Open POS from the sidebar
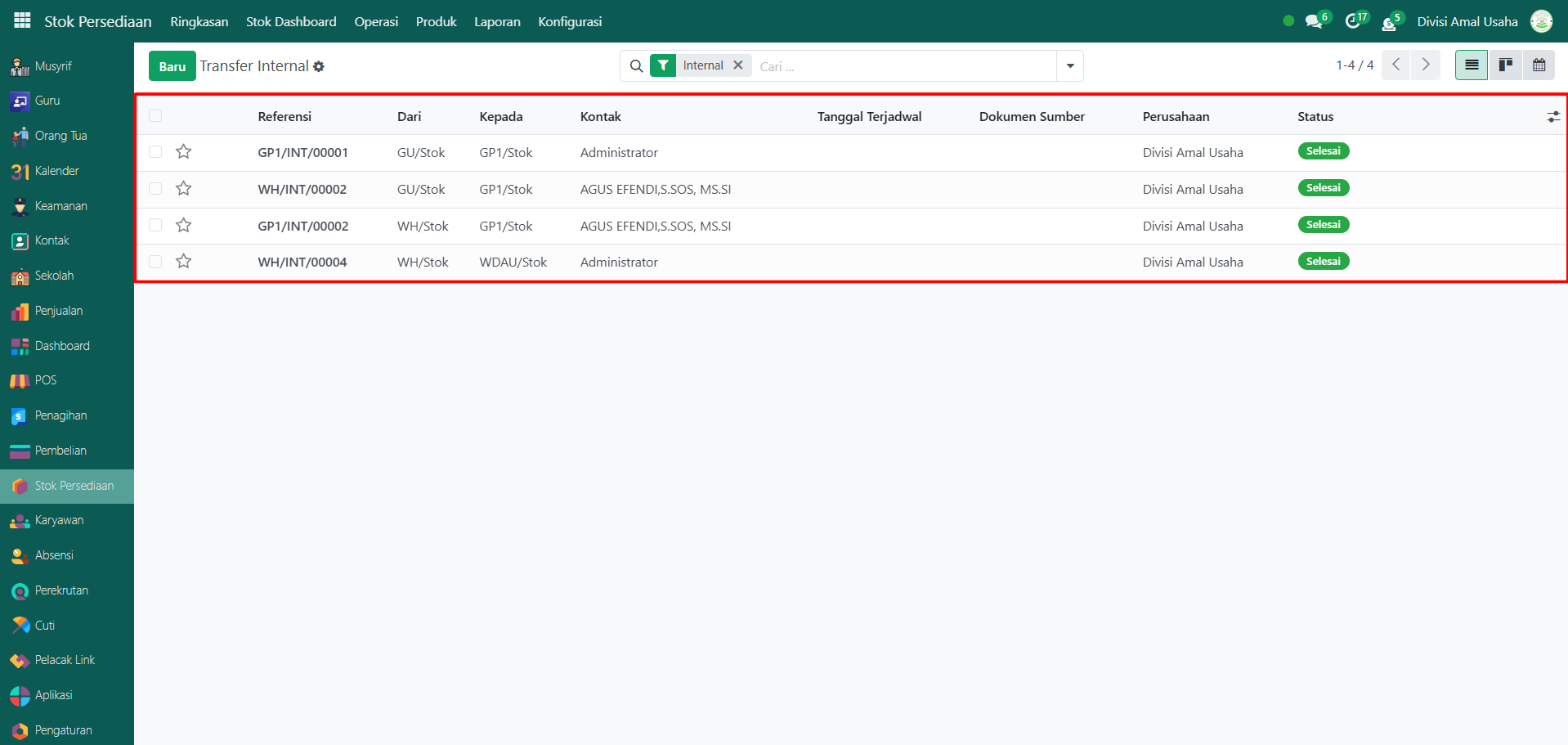The width and height of the screenshot is (1568, 745). click(x=46, y=380)
